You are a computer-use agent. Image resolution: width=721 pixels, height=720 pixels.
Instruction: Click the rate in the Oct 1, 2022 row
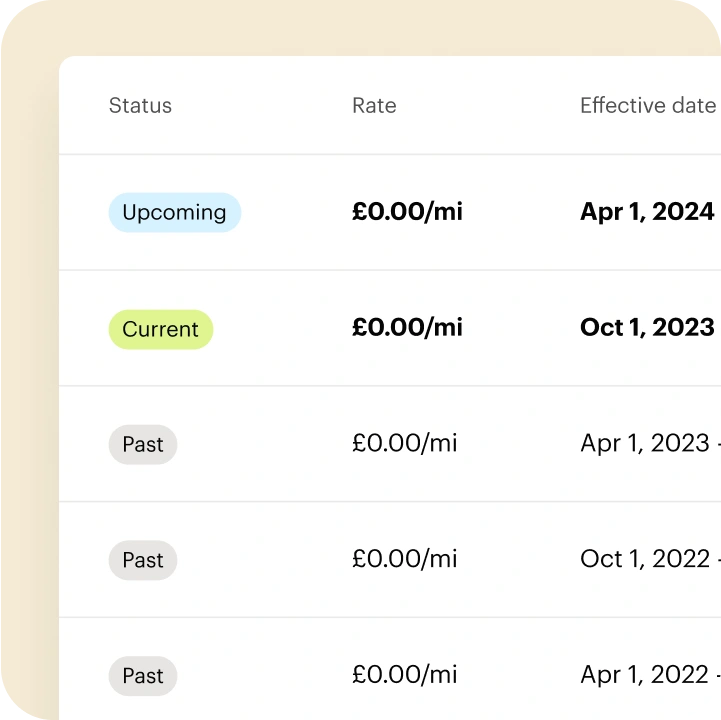point(404,560)
